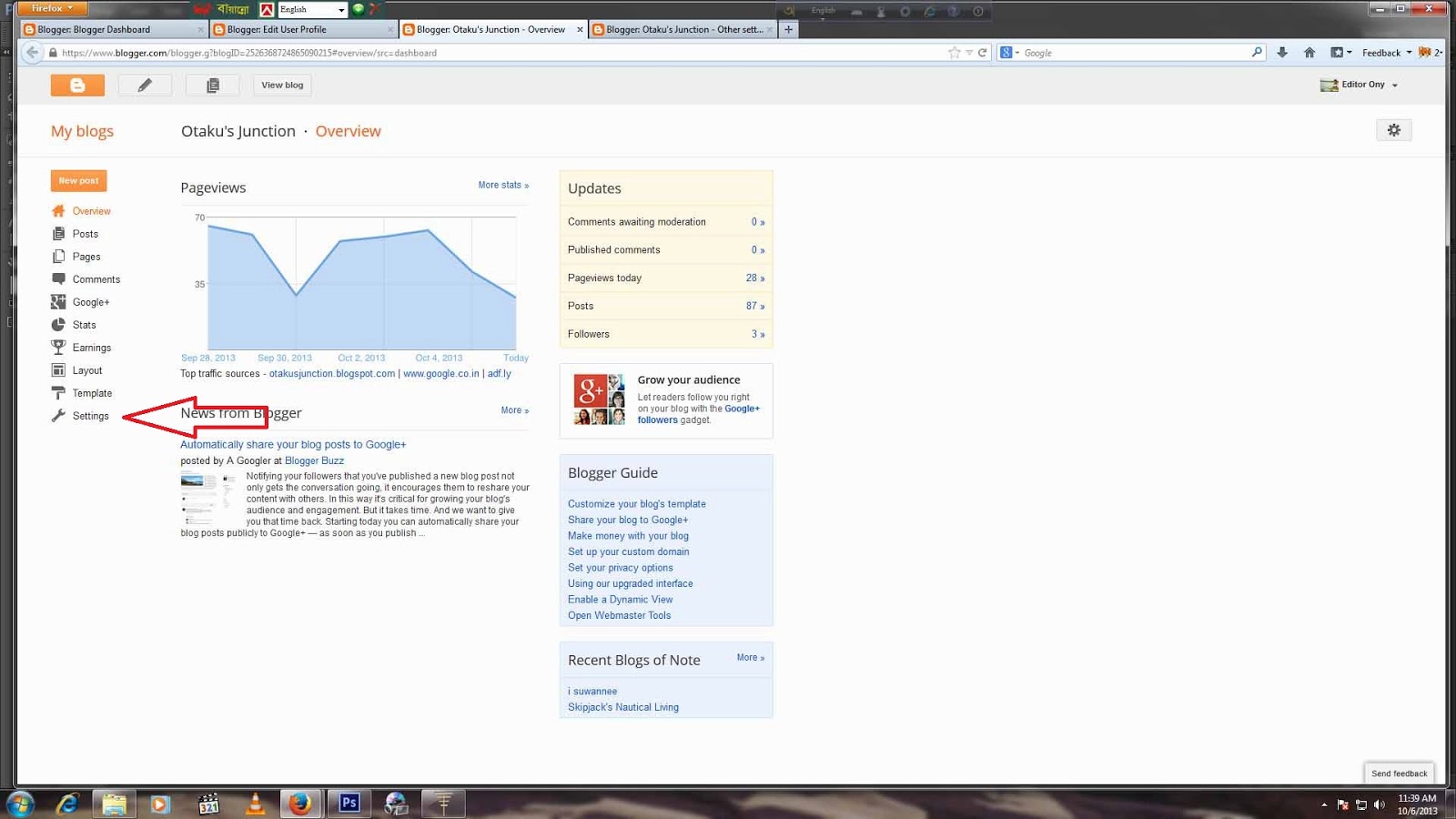
Task: Switch to Otaku's Junction Other settings tab
Action: 682,29
